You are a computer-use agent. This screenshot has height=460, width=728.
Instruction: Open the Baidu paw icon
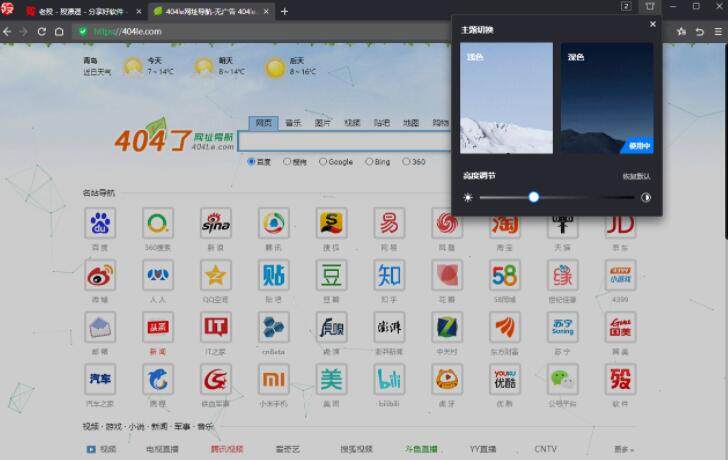point(100,223)
